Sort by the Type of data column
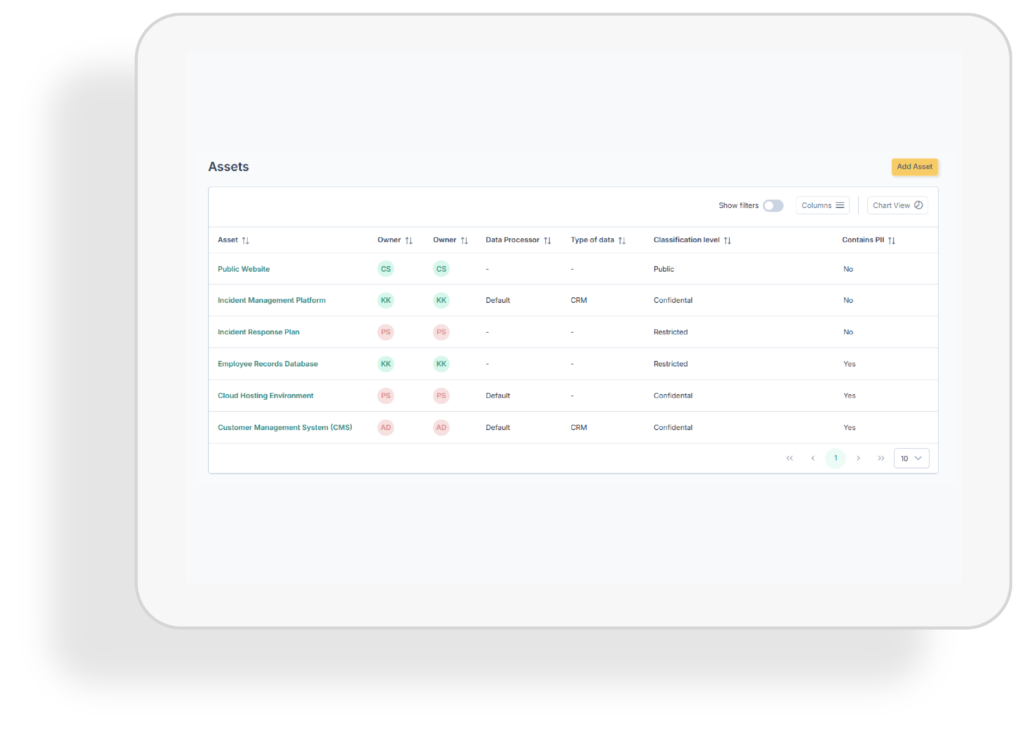This screenshot has width=1024, height=733. click(622, 241)
